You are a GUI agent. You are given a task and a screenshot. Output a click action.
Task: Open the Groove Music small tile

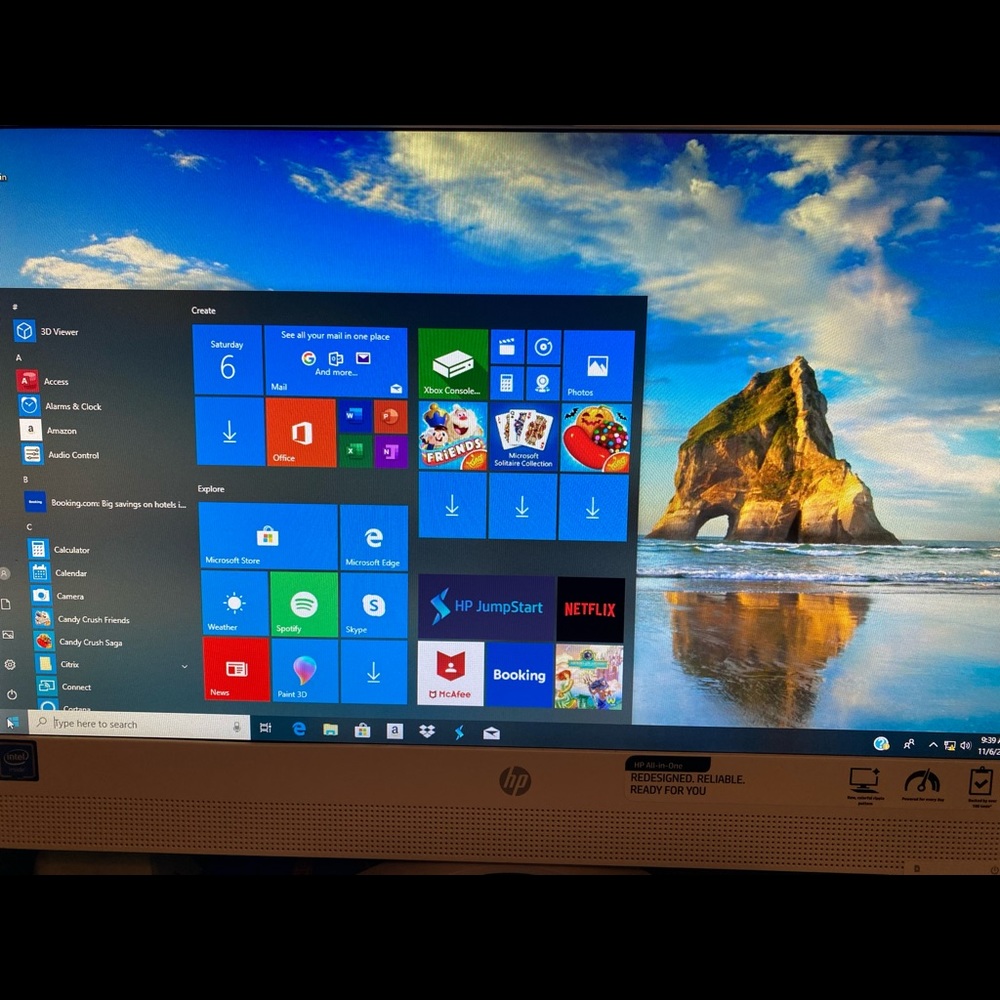coord(543,347)
